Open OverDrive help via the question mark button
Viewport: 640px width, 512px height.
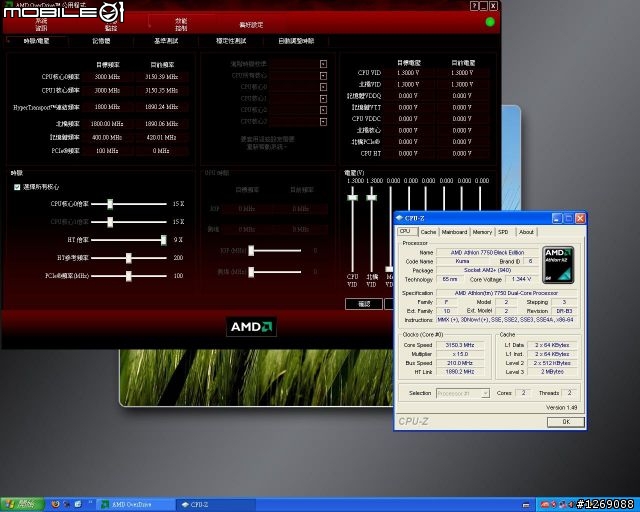click(474, 6)
